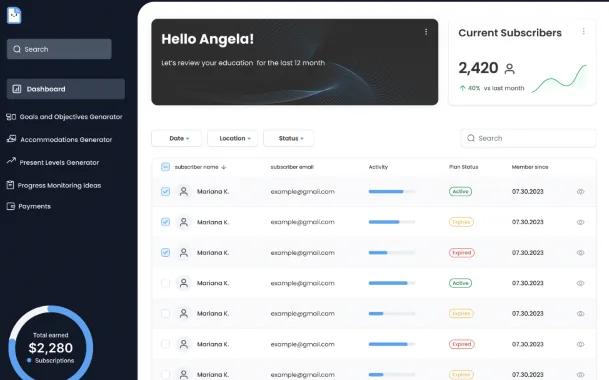Click the magnifier icon in the table search

pyautogui.click(x=471, y=138)
